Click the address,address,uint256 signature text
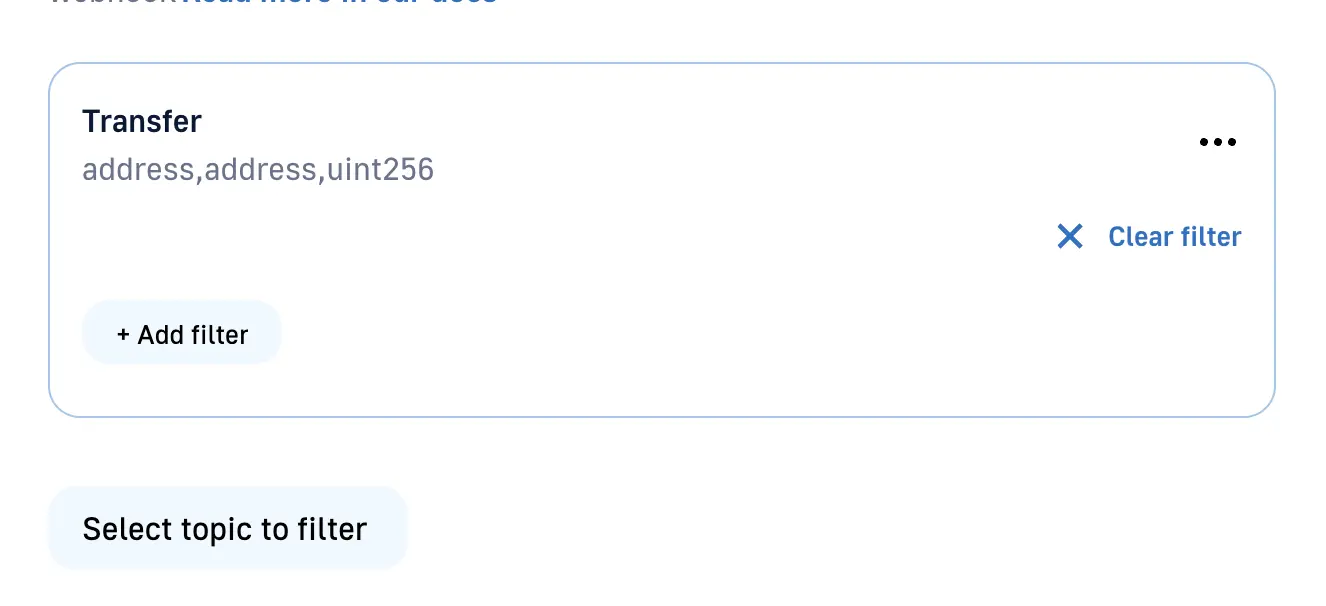This screenshot has height=606, width=1326. [258, 170]
